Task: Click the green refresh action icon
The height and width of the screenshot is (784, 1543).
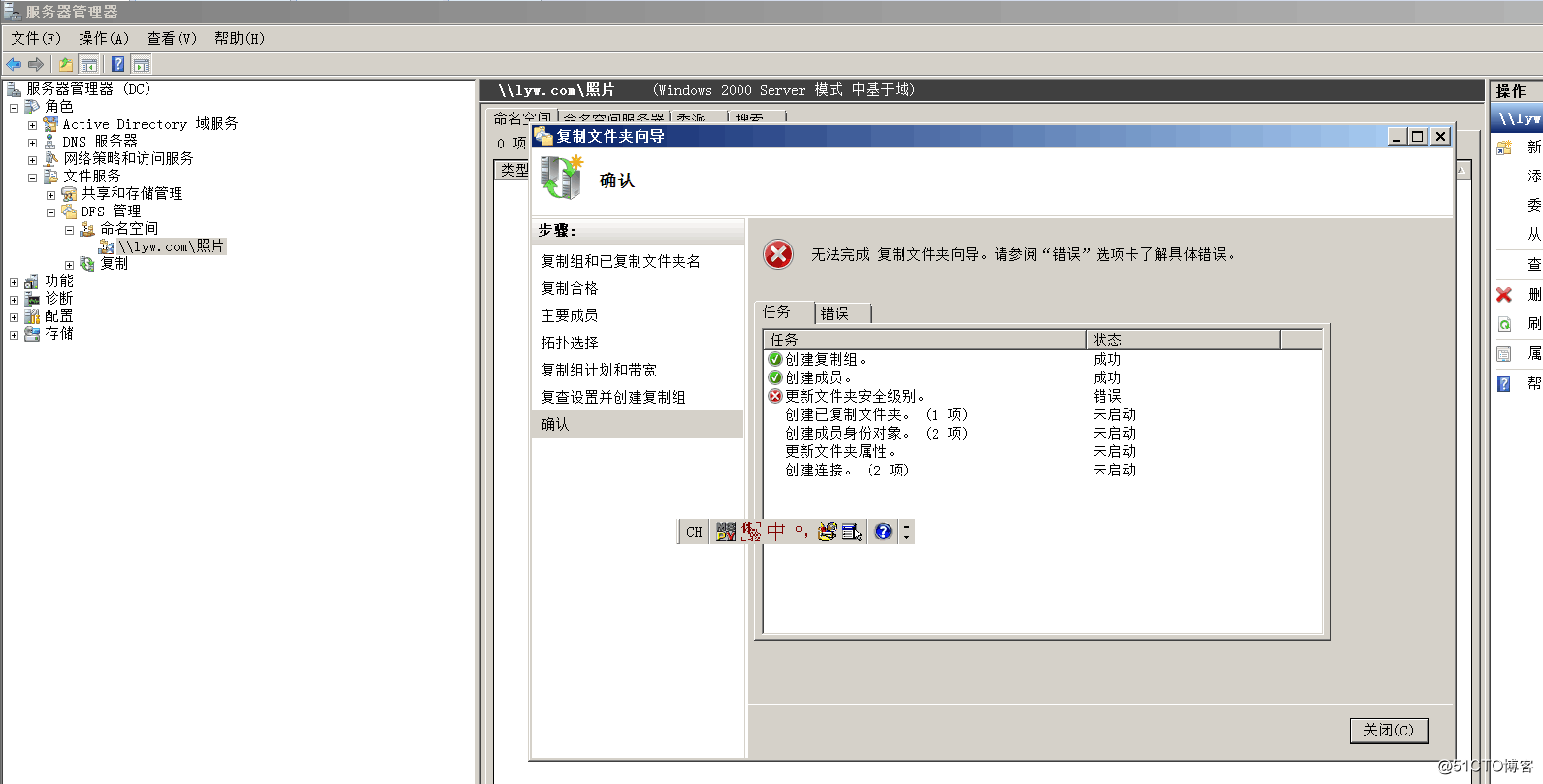Action: click(x=1504, y=324)
